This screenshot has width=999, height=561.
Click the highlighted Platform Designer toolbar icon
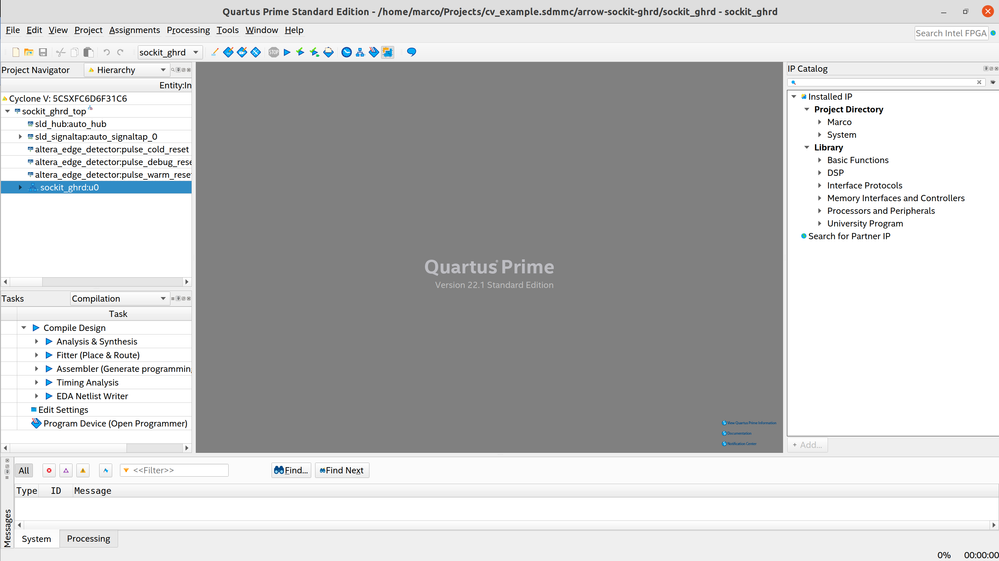coord(387,52)
